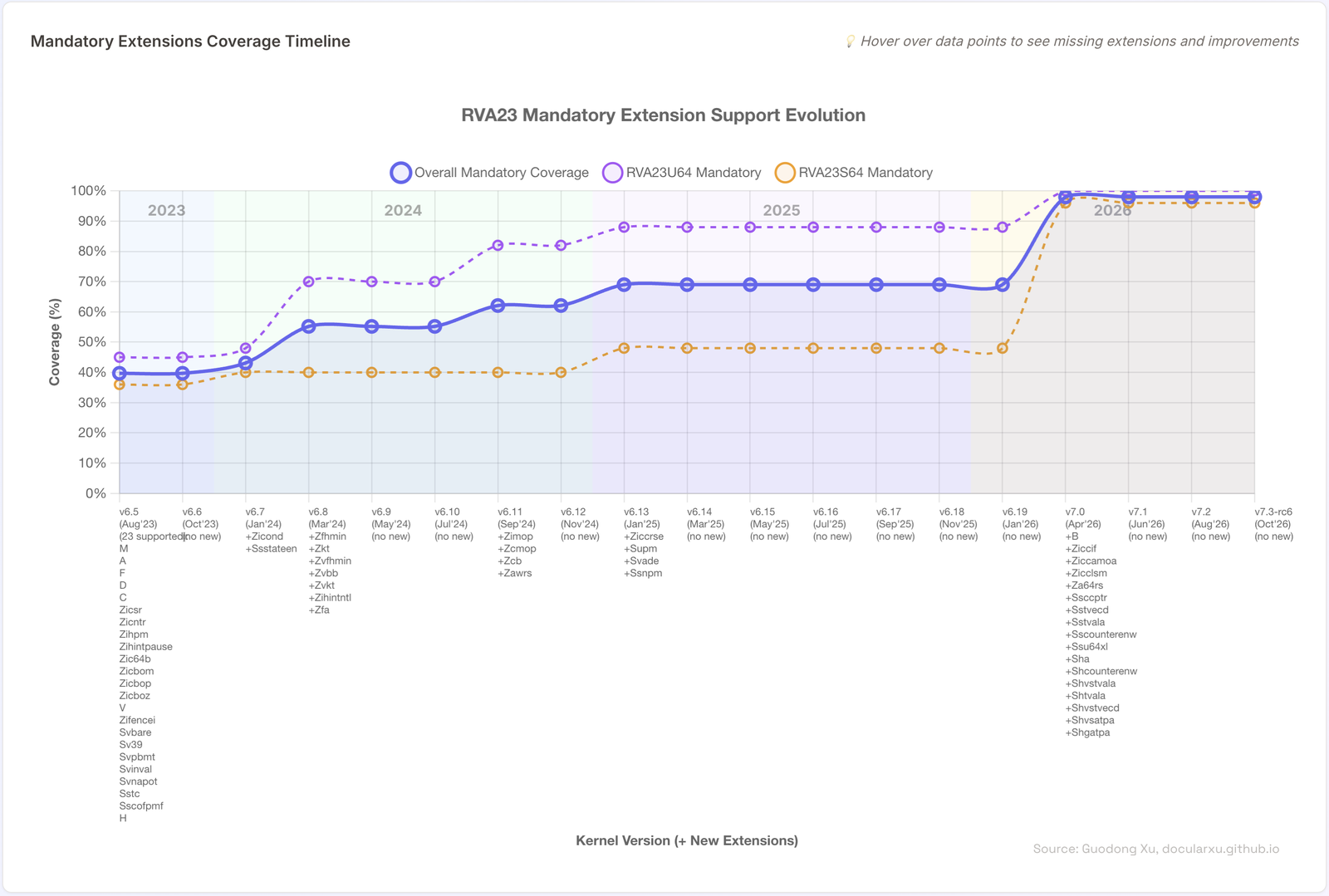Click the +Ziccrse label under v6.13
This screenshot has height=896, width=1329.
coord(644,536)
